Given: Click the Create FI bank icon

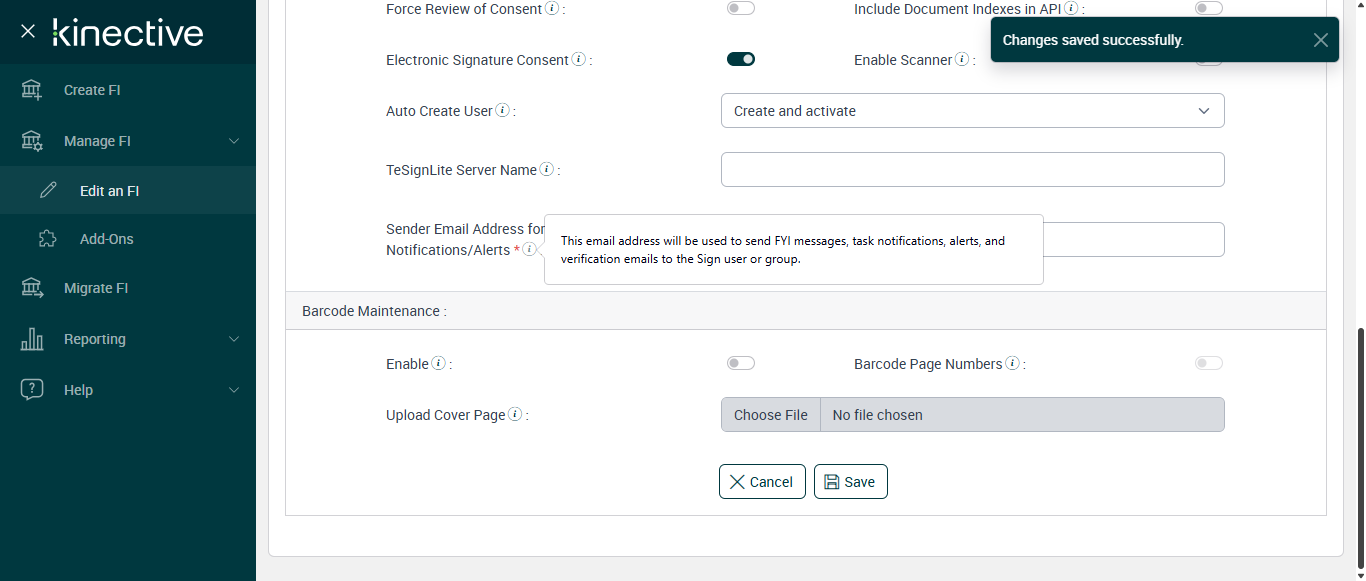Looking at the screenshot, I should [32, 90].
